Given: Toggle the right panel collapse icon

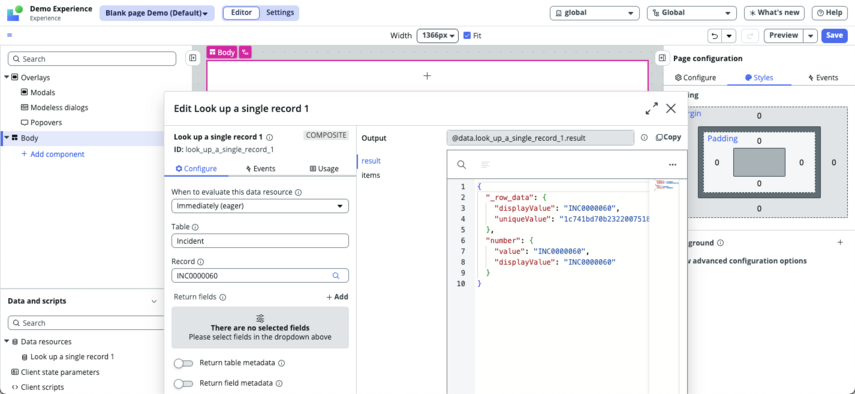Looking at the screenshot, I should point(662,58).
